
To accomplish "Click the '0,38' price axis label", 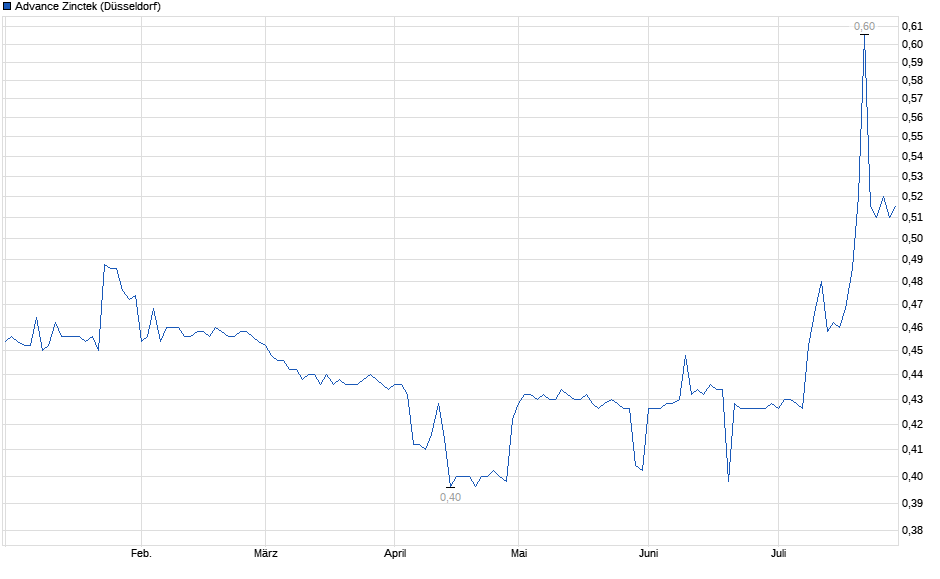I will pyautogui.click(x=912, y=530).
